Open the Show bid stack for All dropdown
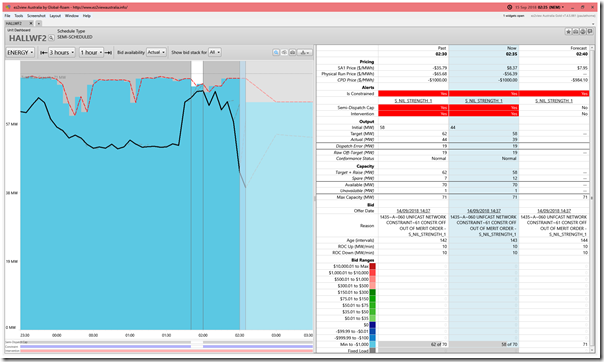604x362 pixels. (x=215, y=52)
